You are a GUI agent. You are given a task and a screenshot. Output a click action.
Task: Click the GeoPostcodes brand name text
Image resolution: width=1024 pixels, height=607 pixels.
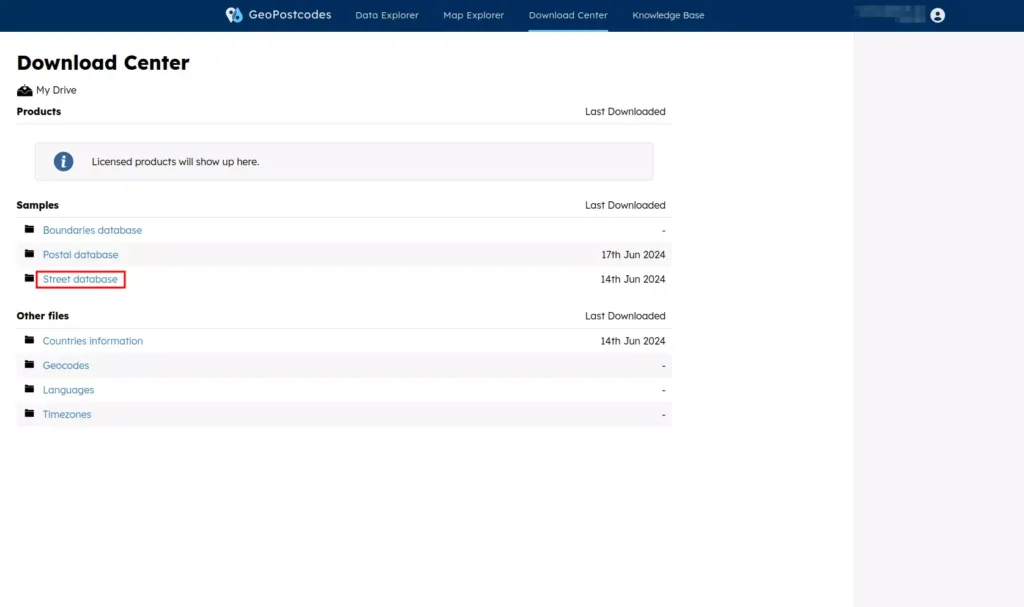[290, 15]
